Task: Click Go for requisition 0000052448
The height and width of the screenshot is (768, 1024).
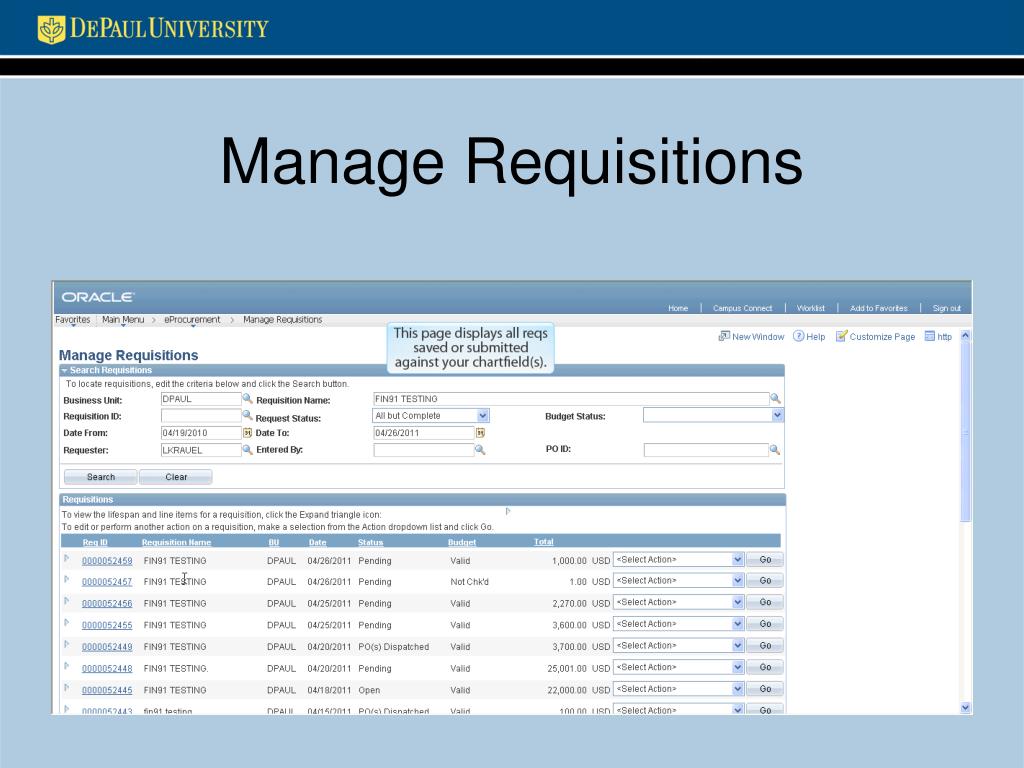Action: 765,667
